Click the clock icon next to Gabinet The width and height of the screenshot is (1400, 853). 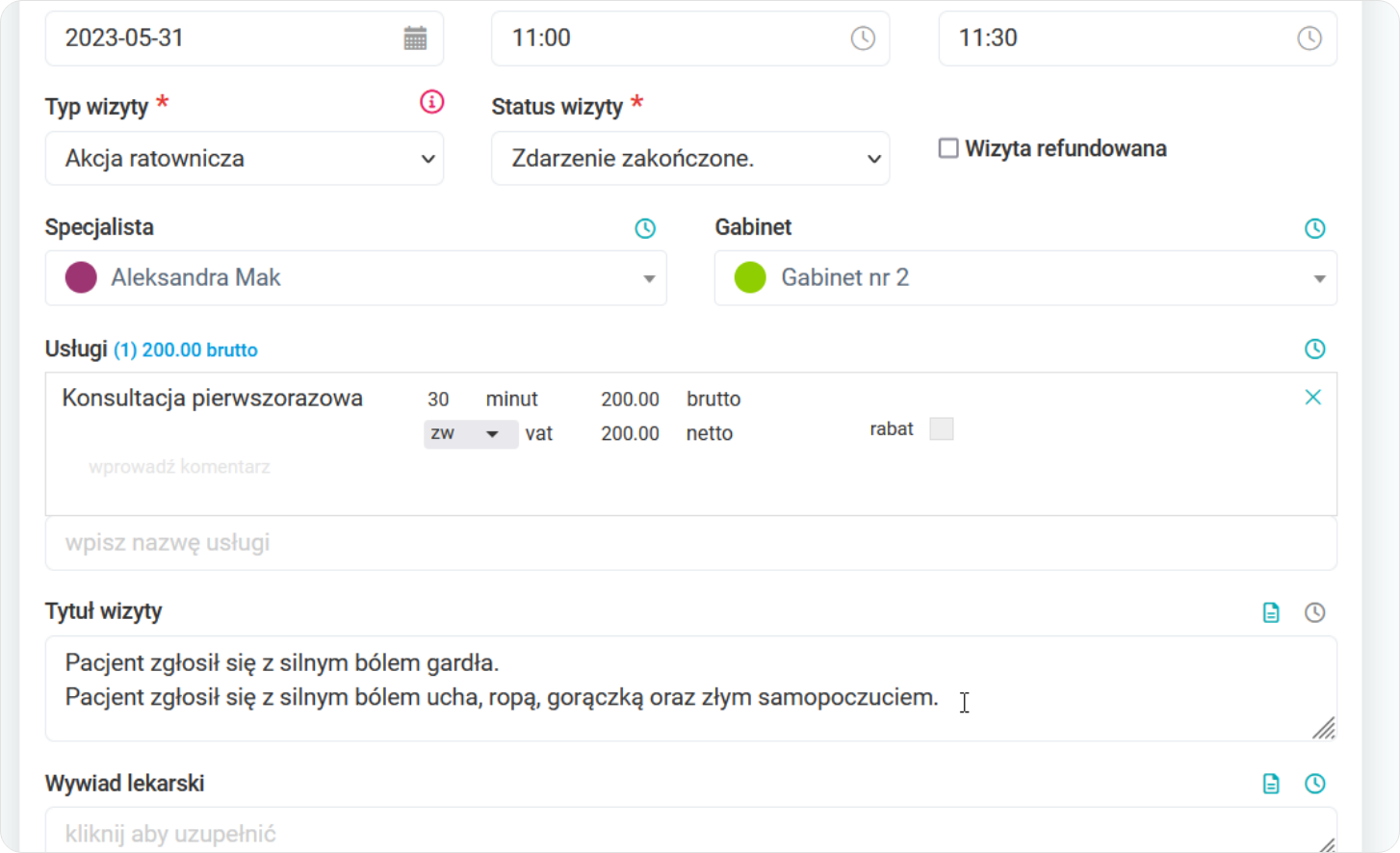[x=1314, y=228]
